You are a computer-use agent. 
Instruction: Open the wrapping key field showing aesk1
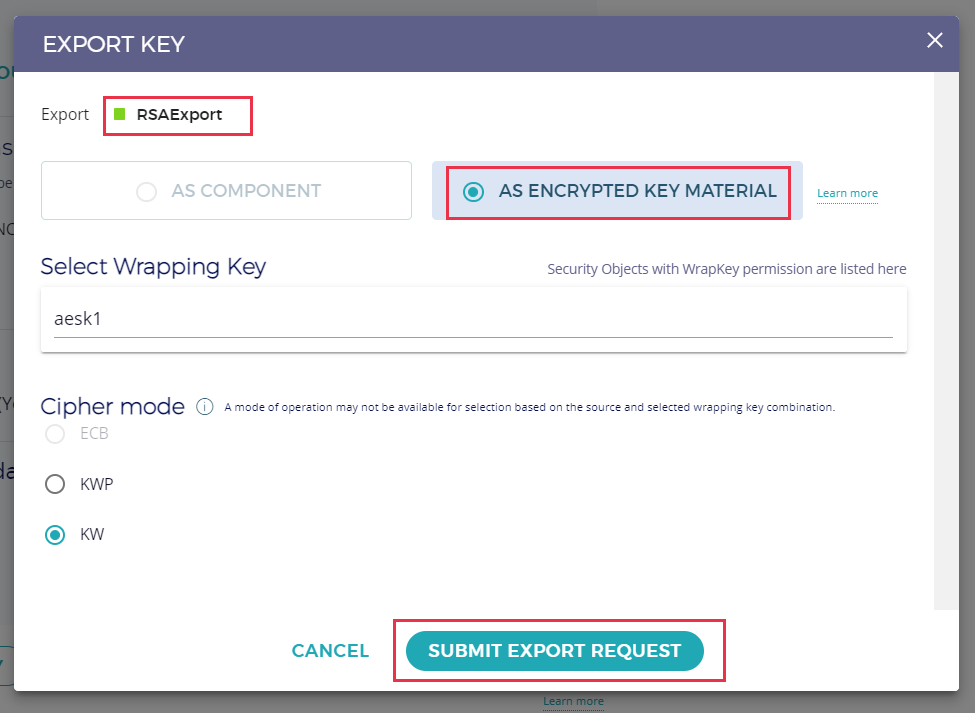pyautogui.click(x=473, y=319)
